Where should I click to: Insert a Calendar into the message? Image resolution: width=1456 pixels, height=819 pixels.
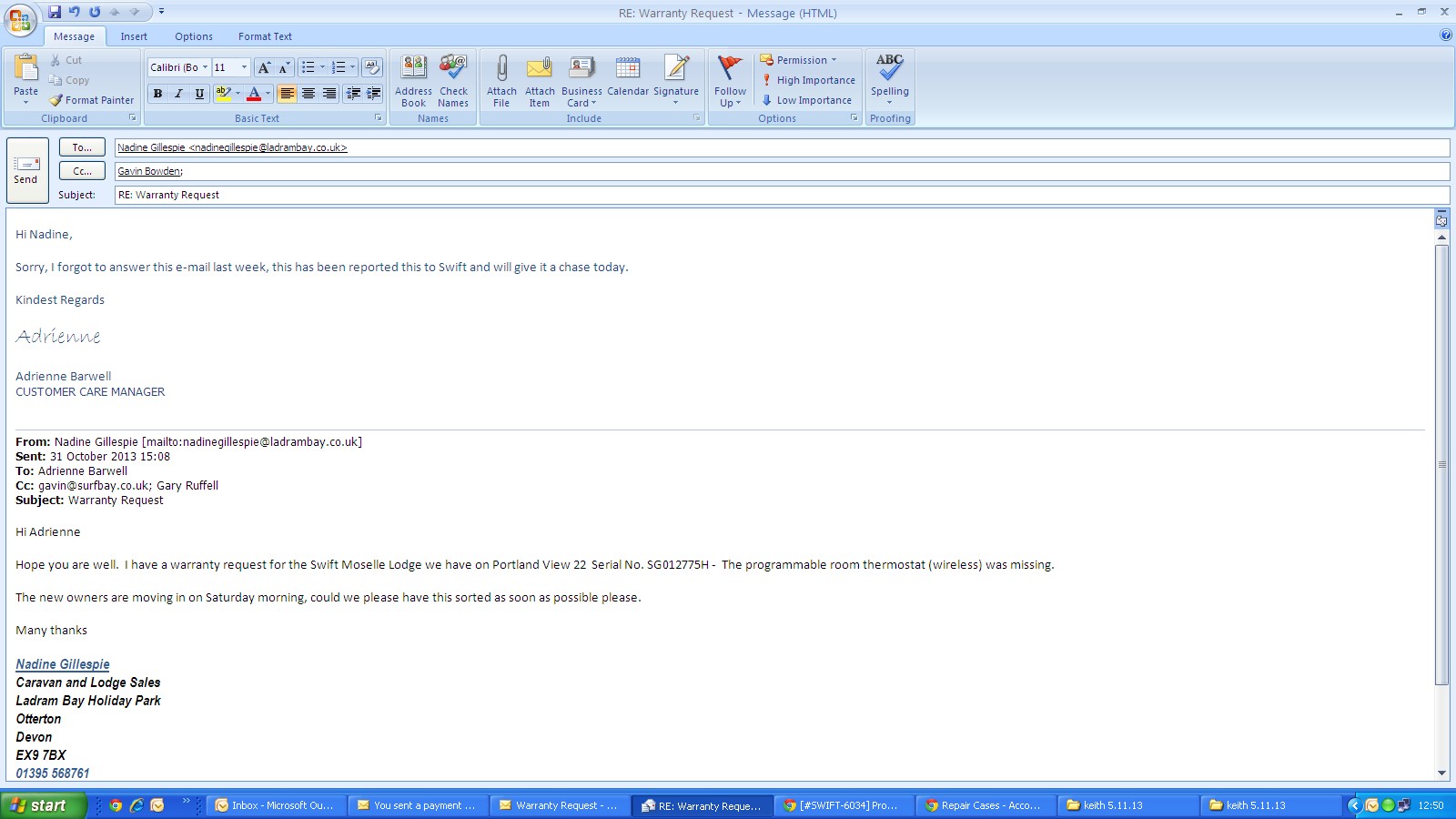tap(628, 76)
